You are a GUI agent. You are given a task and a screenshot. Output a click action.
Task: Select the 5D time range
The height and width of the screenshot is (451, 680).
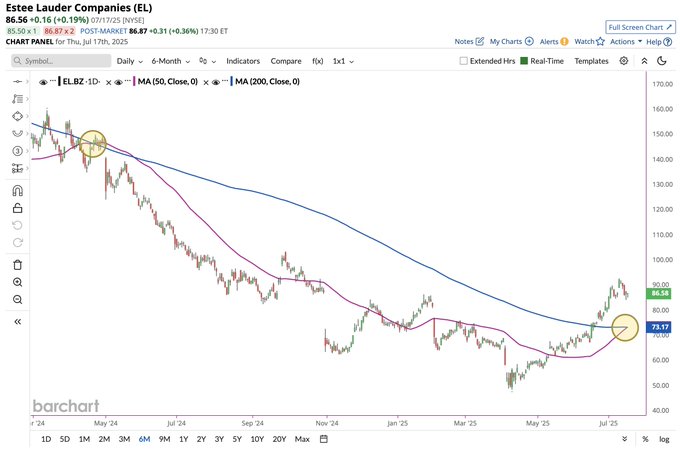click(65, 439)
